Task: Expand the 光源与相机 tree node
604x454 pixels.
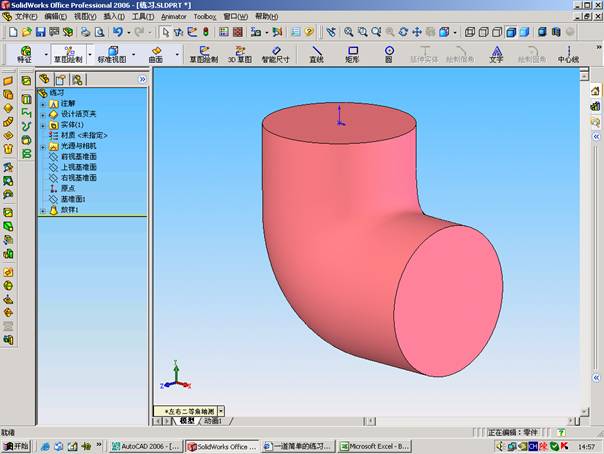Action: [43, 147]
